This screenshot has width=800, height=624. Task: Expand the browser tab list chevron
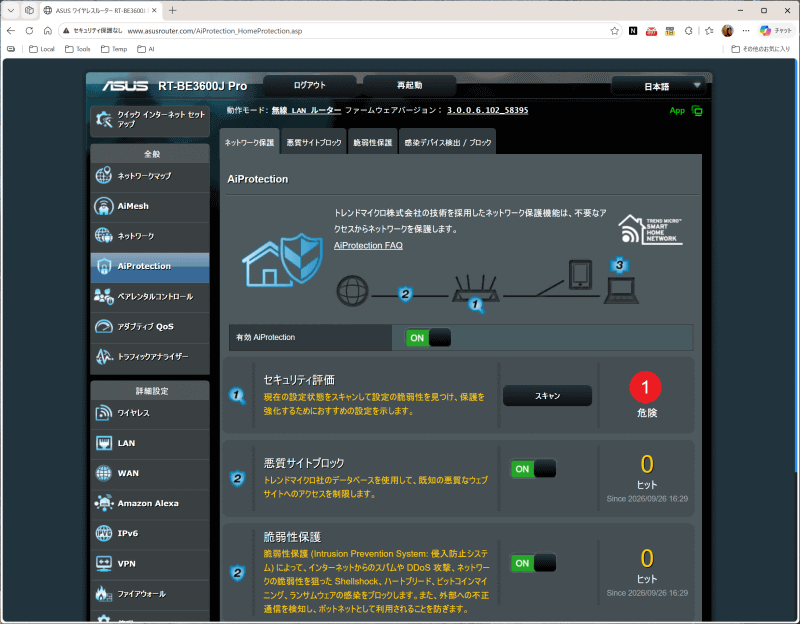click(x=11, y=10)
